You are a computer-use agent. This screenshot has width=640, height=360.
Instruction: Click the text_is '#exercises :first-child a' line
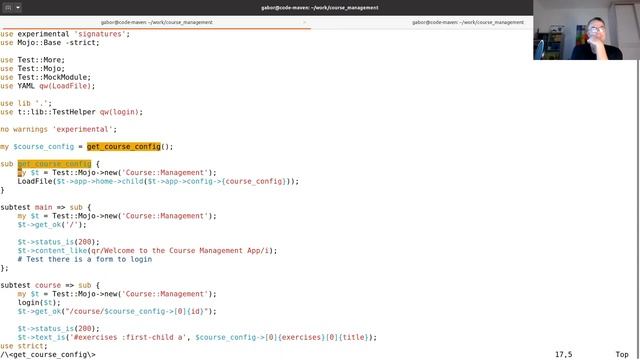click(x=197, y=337)
